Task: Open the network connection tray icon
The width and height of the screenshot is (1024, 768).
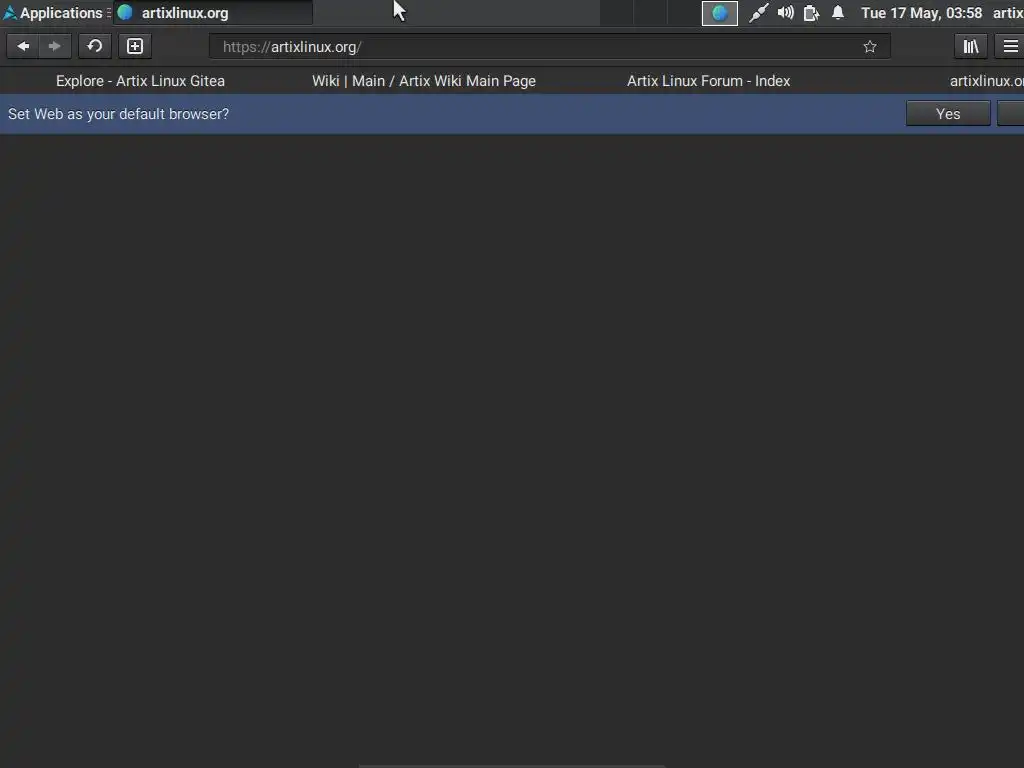Action: [x=758, y=13]
